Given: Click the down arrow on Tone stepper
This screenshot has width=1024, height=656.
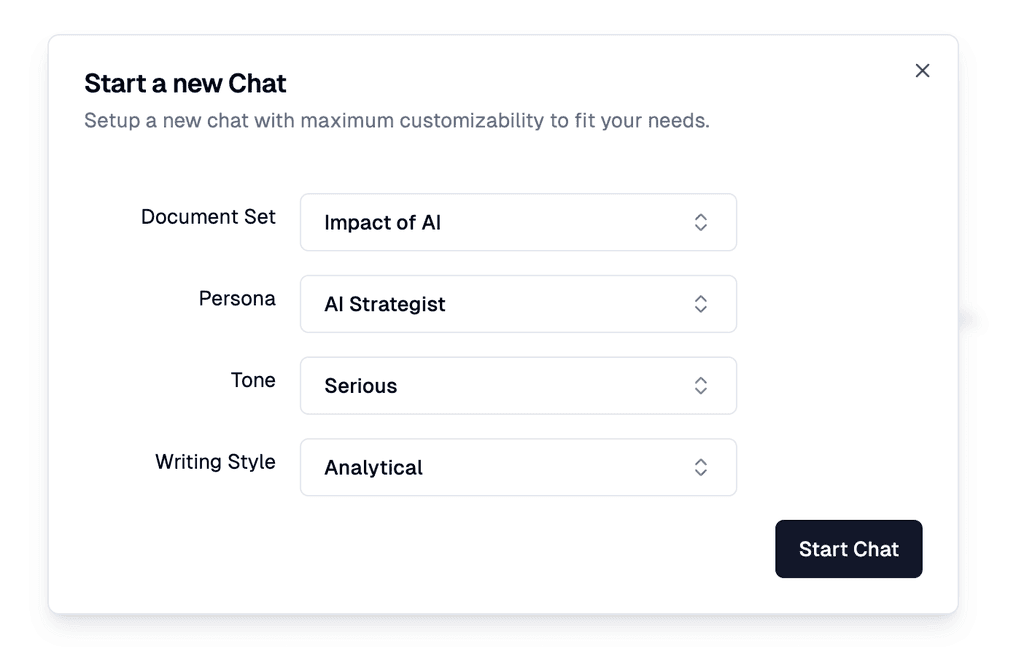Looking at the screenshot, I should tap(701, 391).
